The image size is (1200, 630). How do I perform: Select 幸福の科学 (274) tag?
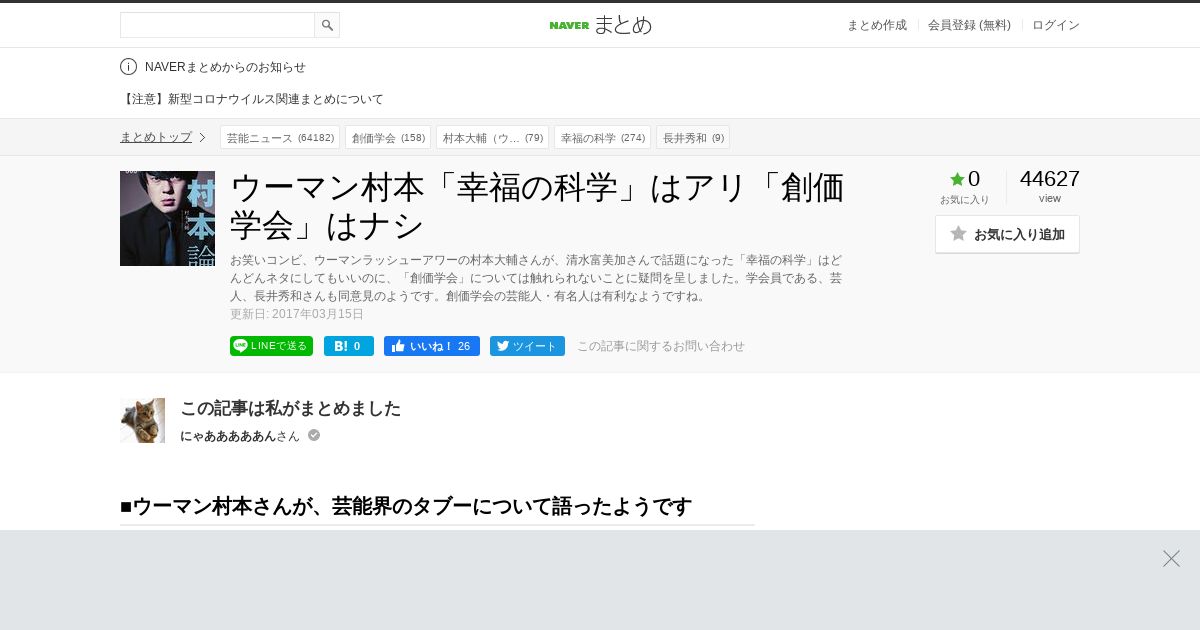(x=602, y=137)
